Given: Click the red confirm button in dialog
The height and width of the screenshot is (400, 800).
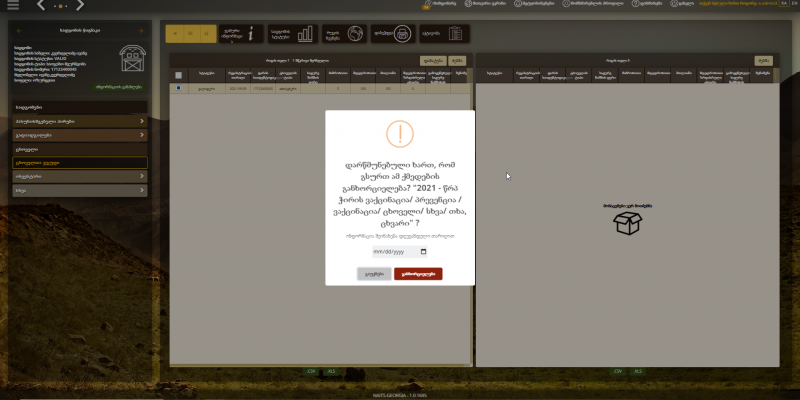Looking at the screenshot, I should [x=418, y=274].
